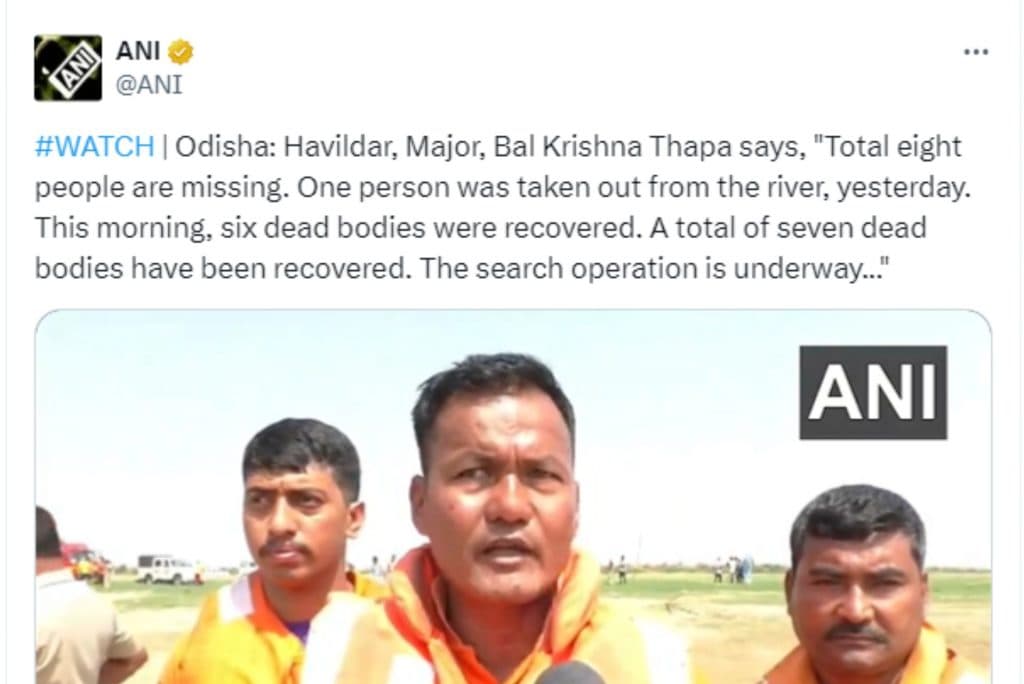
Task: Open the @ANI handle link
Action: 149,85
